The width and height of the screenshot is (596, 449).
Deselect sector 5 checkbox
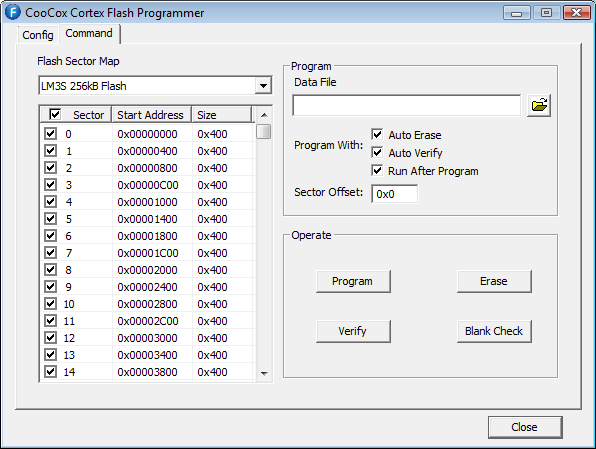pos(50,219)
